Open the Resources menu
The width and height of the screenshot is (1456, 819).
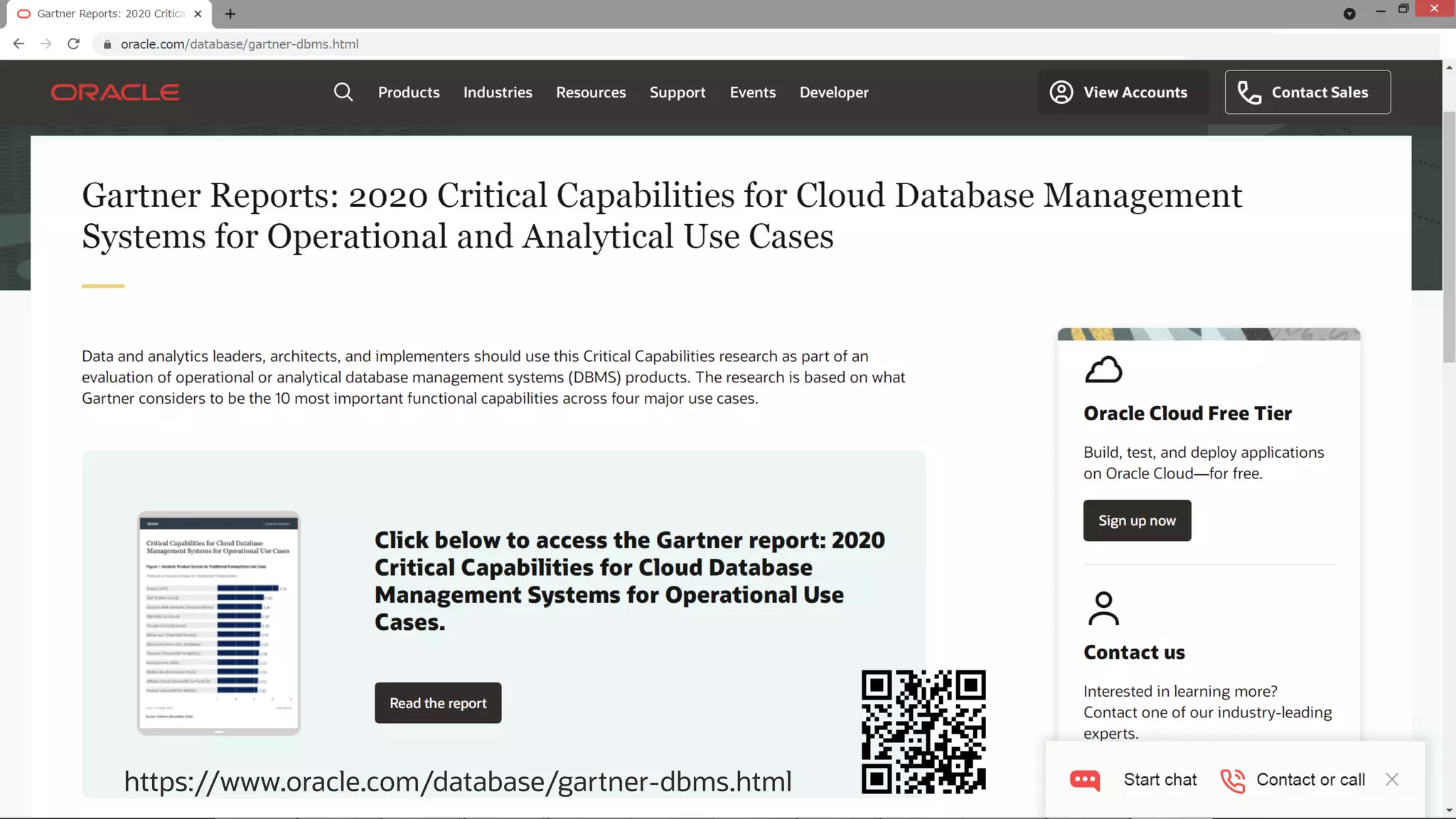pyautogui.click(x=591, y=92)
